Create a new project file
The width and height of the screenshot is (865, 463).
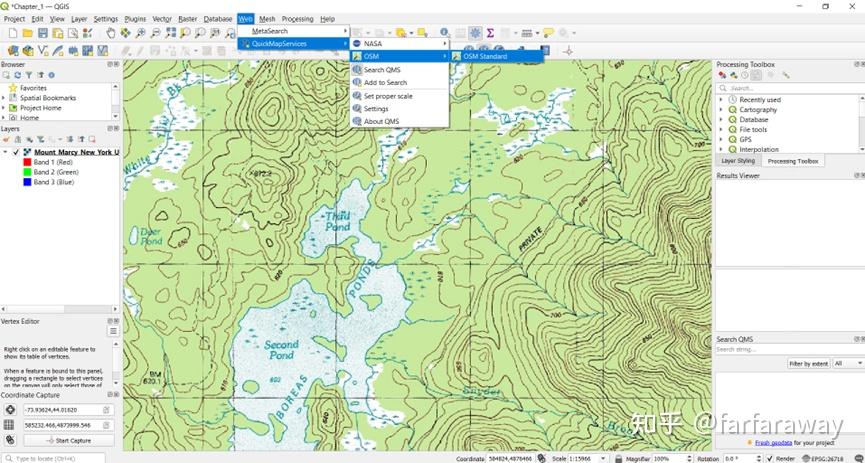point(13,33)
